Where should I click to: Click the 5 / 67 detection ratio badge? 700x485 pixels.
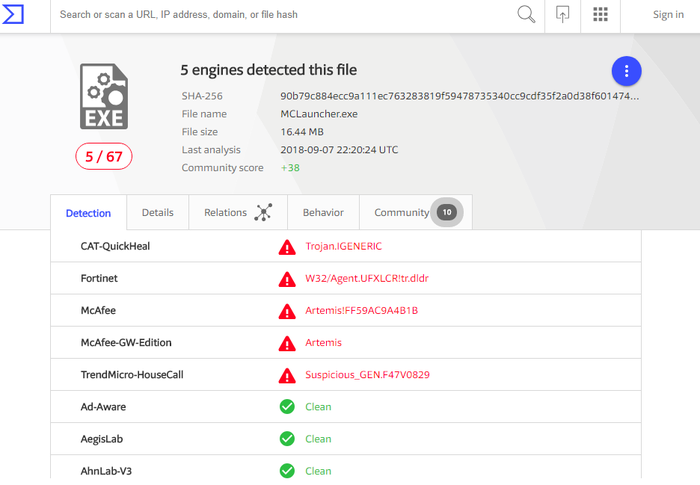[x=104, y=156]
